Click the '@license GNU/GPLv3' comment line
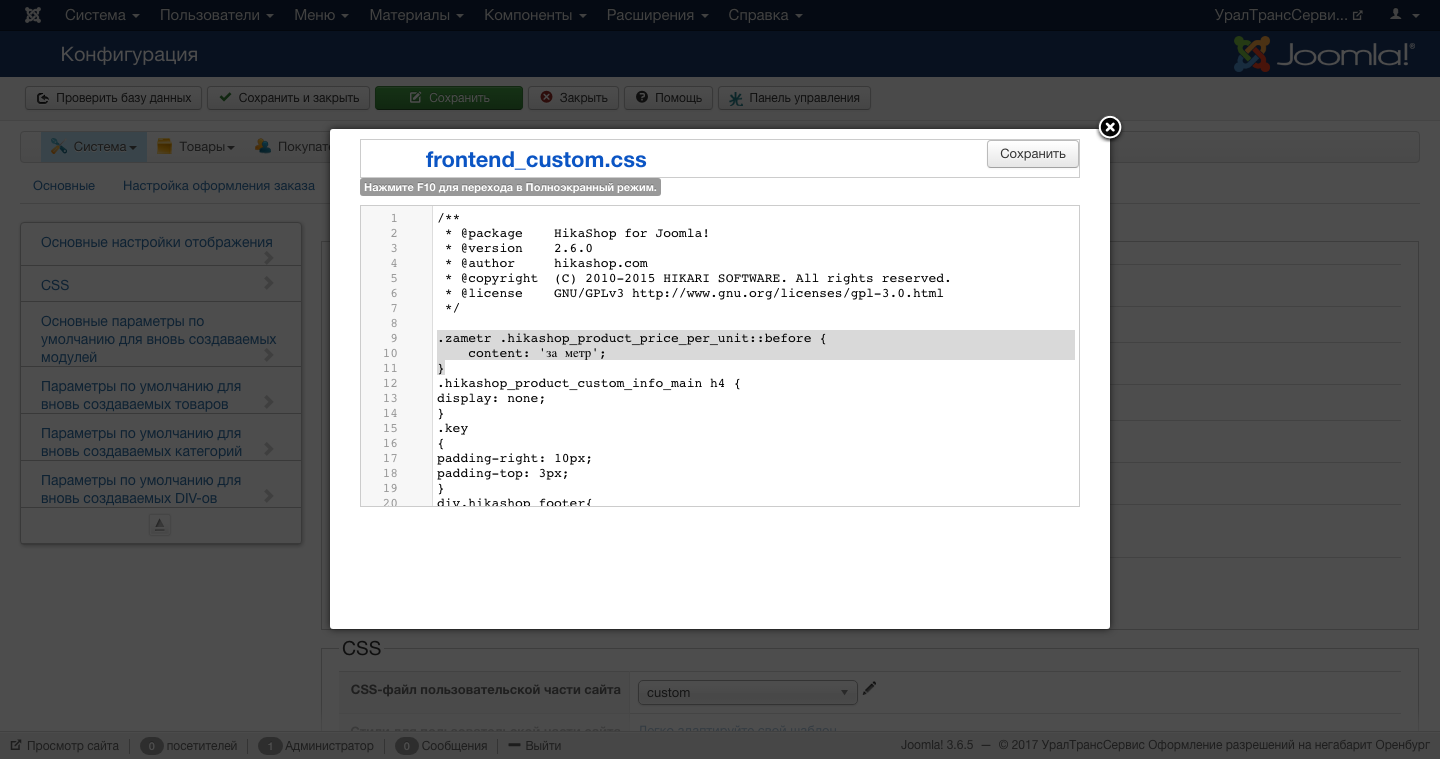The height and width of the screenshot is (759, 1440). tap(694, 293)
